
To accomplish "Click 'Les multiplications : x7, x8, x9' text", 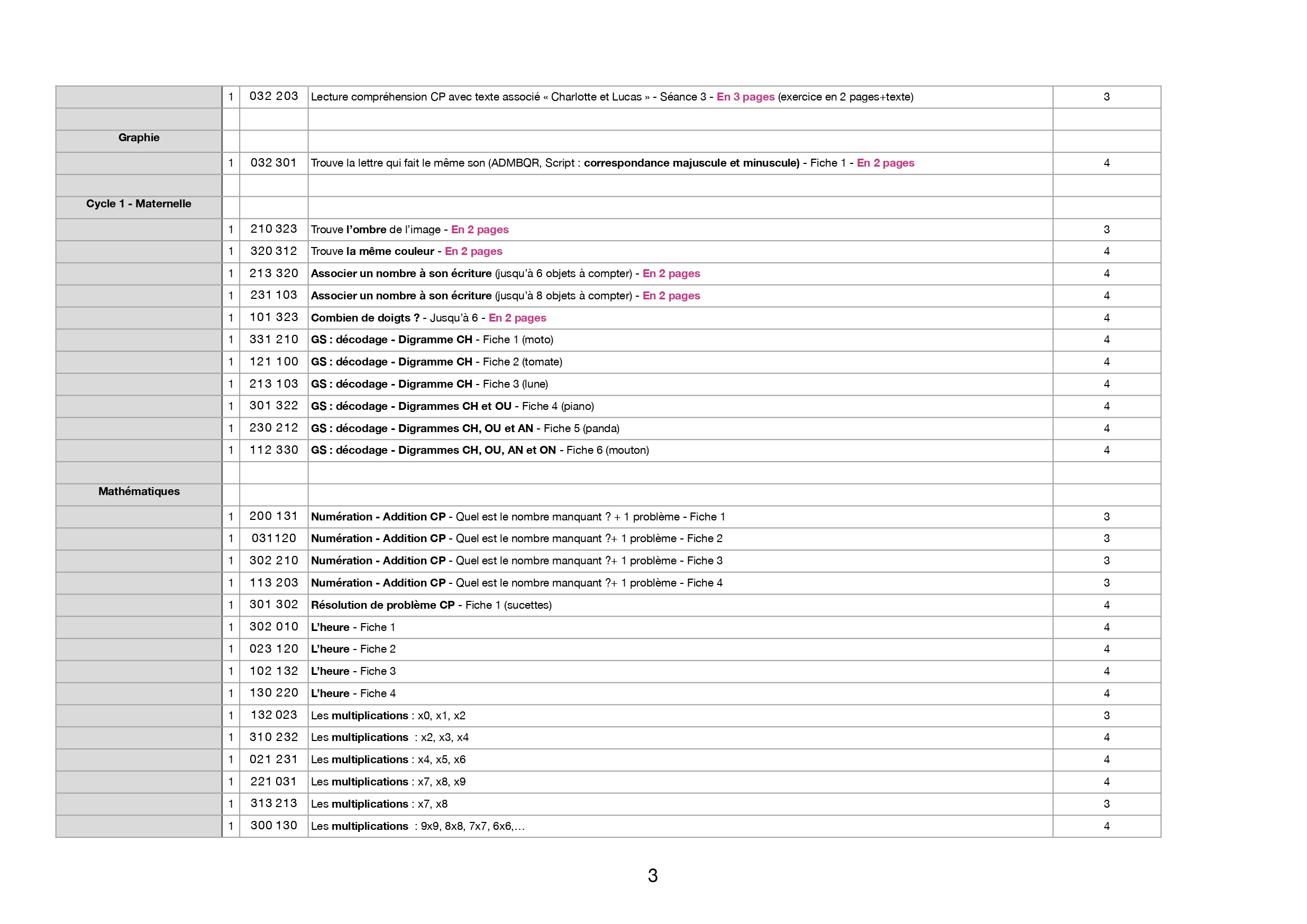I will (x=388, y=781).
